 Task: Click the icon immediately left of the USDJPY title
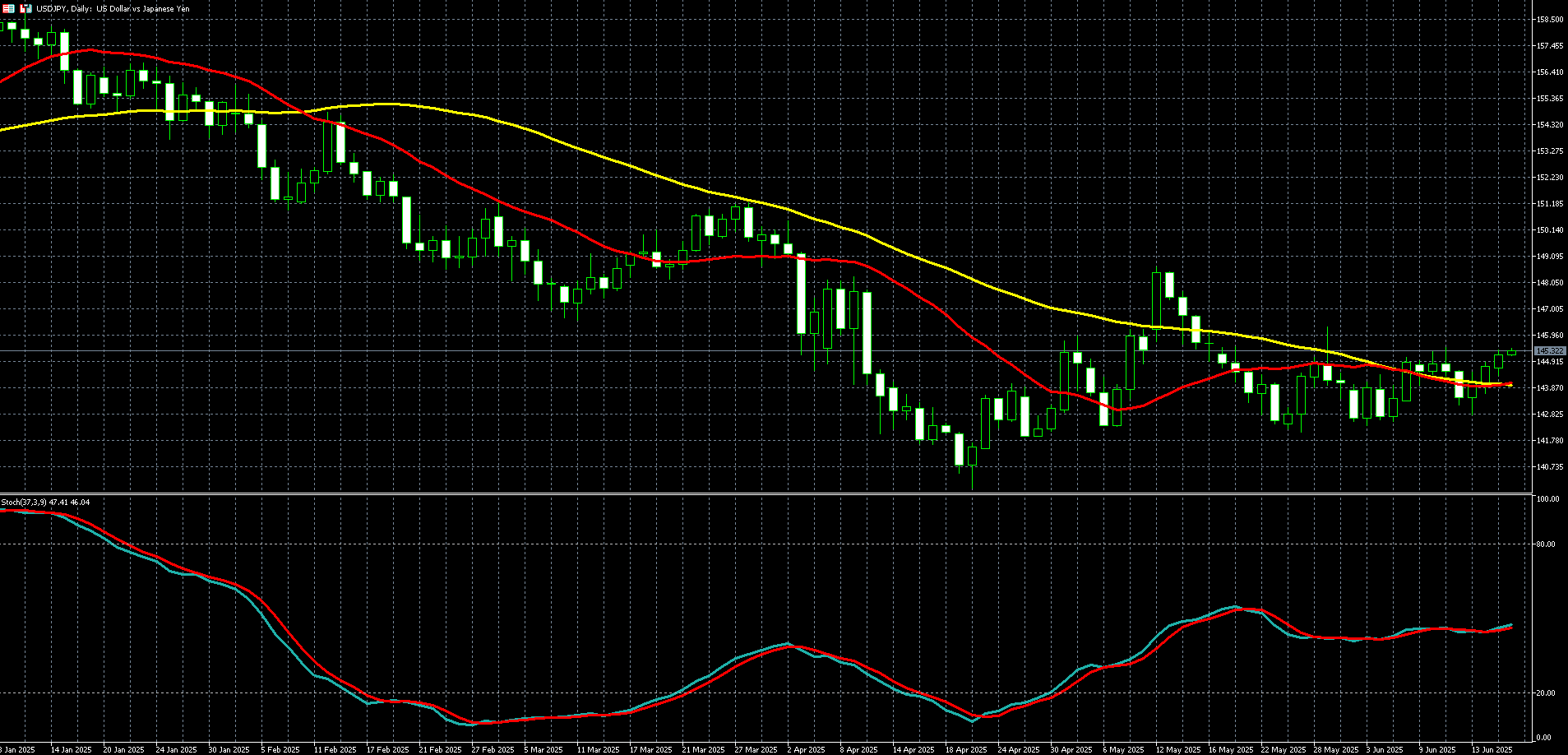[25, 8]
